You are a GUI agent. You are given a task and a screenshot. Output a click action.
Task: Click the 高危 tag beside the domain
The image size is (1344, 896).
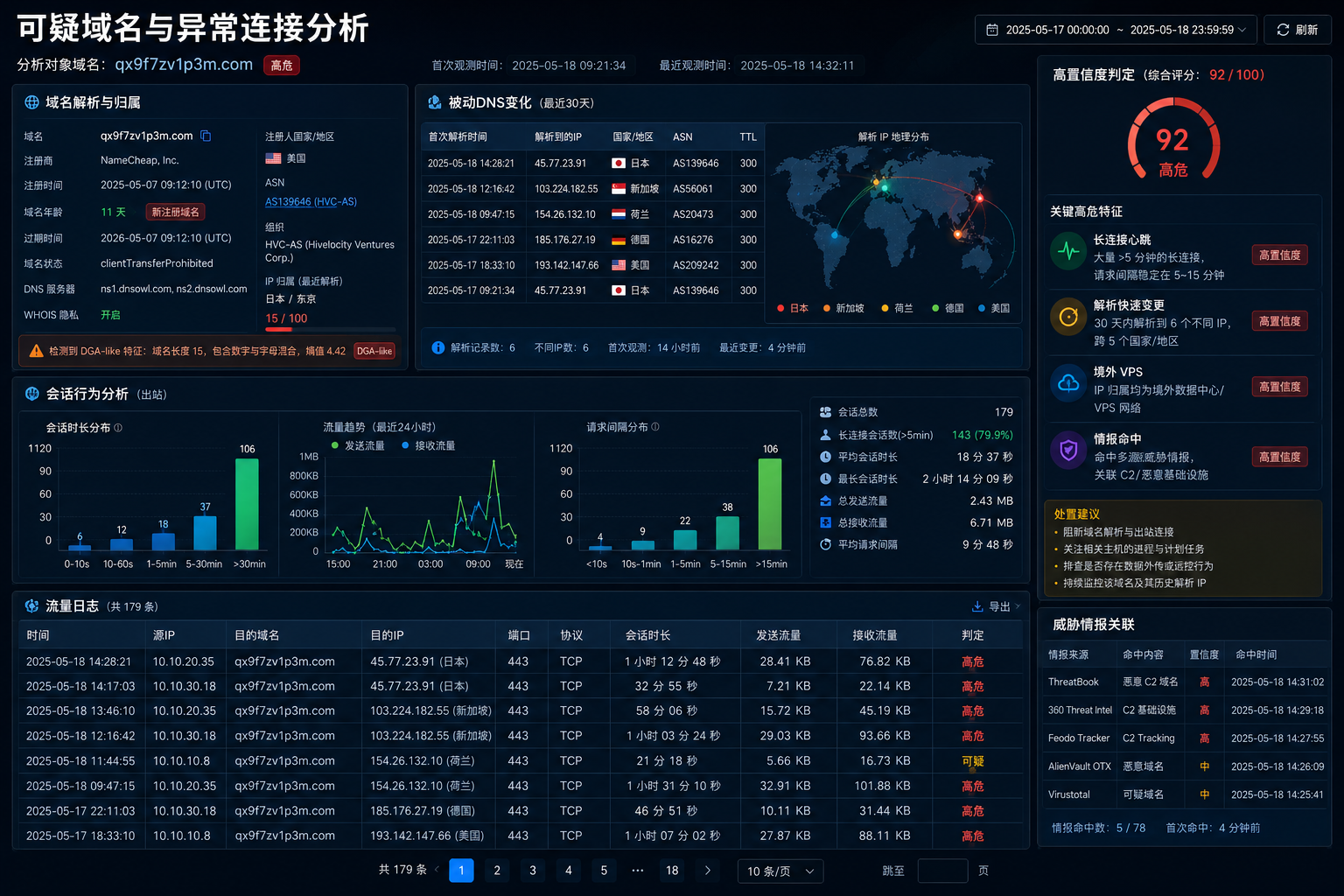coord(282,66)
